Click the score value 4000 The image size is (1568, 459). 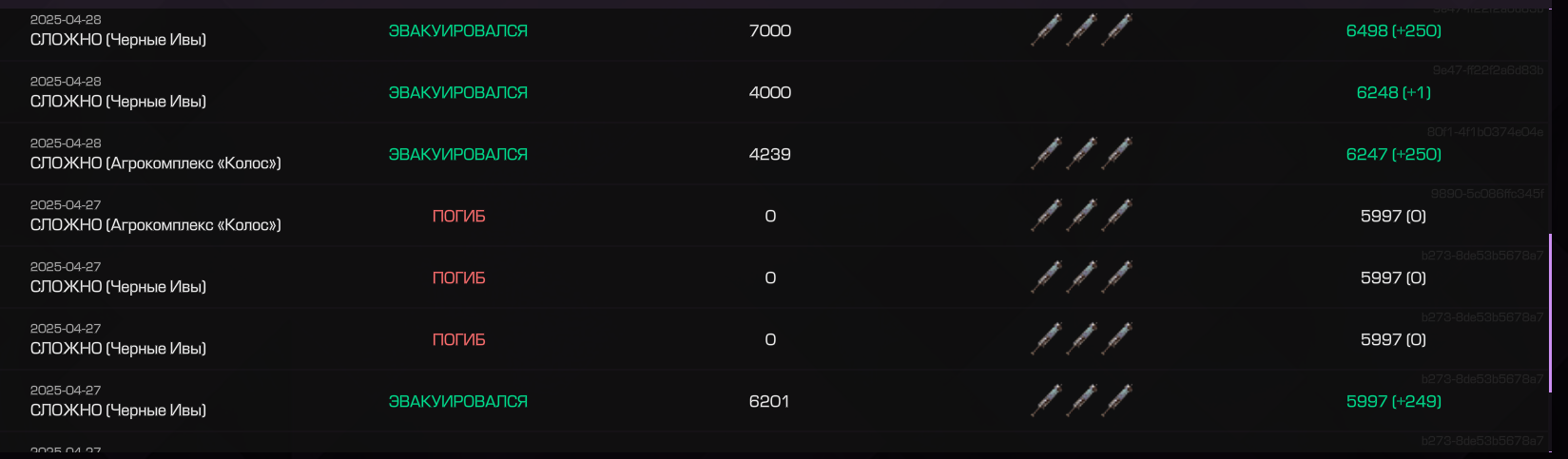[770, 92]
